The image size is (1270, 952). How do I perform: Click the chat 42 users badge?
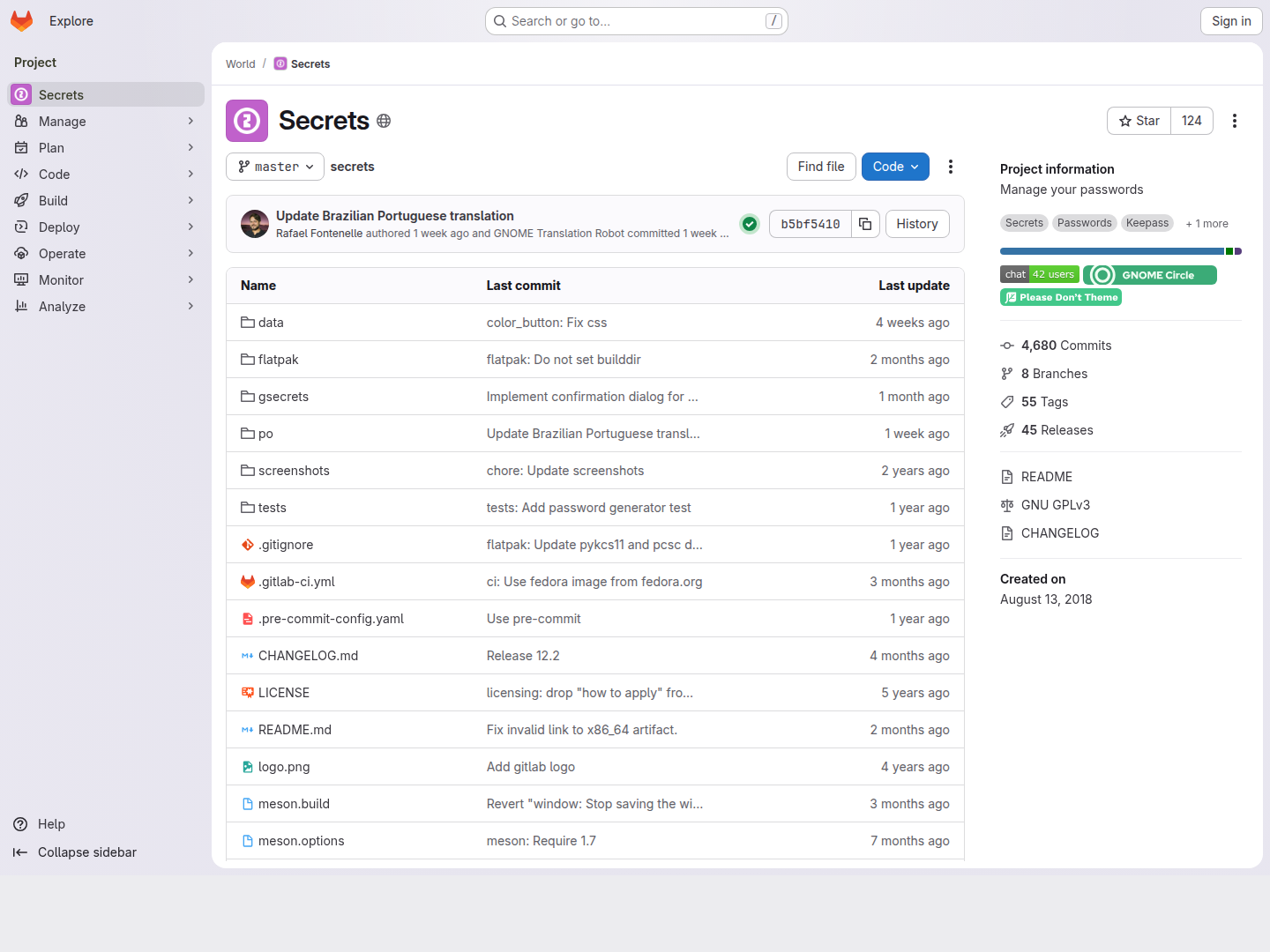click(1040, 274)
